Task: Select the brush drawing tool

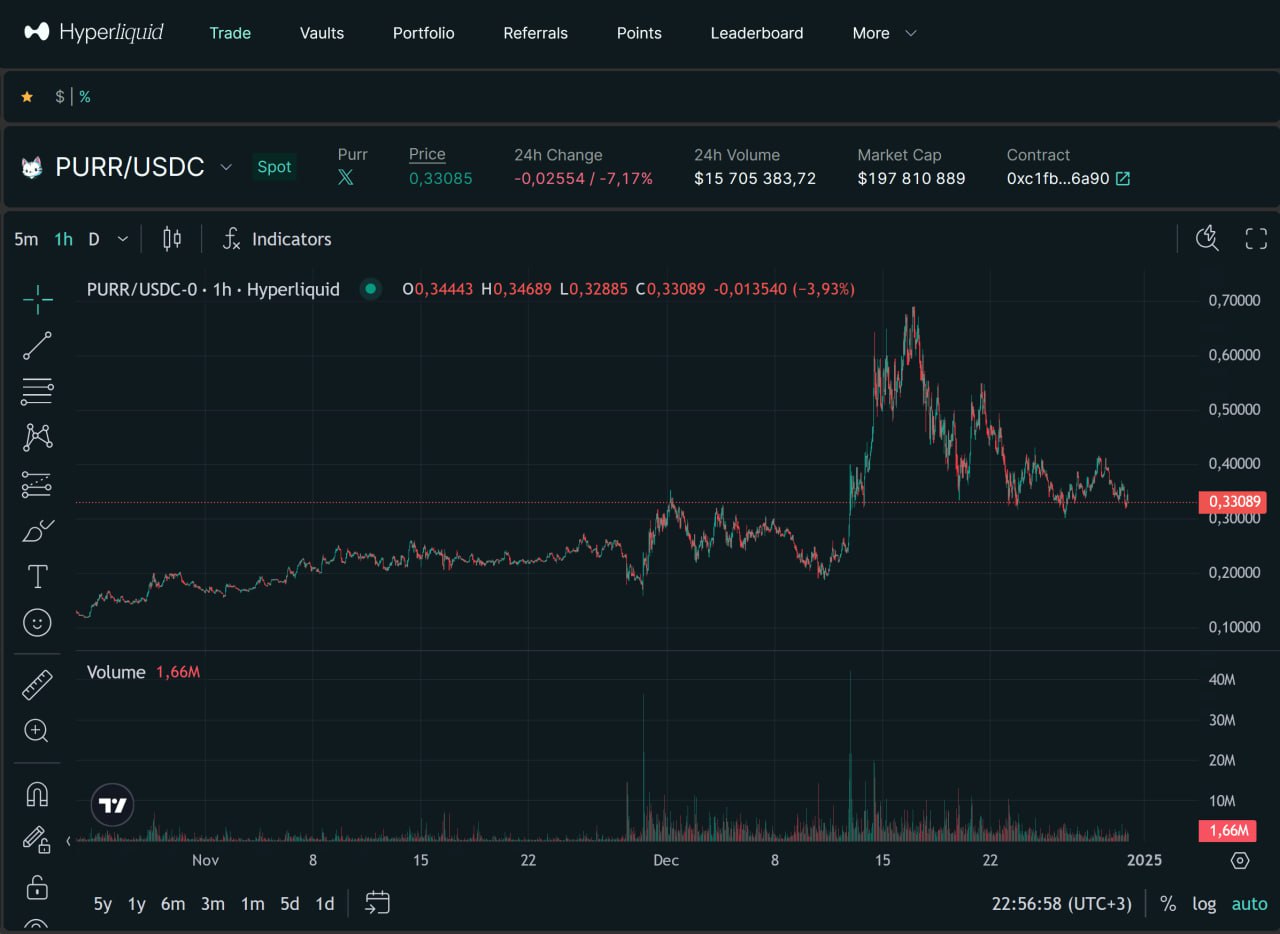Action: click(x=37, y=531)
